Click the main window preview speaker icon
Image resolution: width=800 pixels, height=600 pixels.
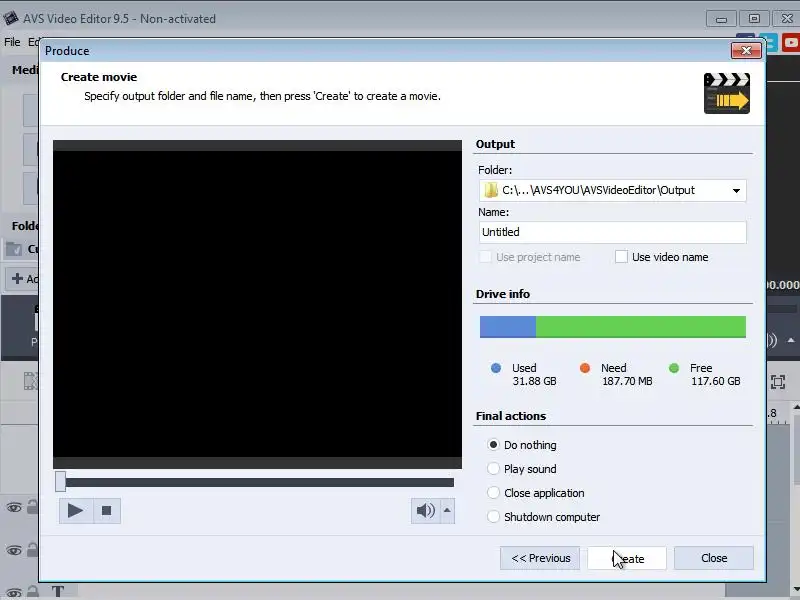click(772, 340)
